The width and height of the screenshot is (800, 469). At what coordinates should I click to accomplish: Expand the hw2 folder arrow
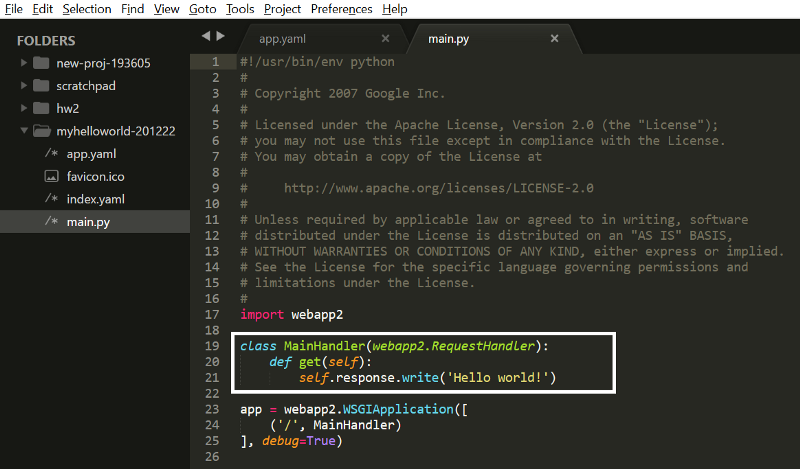pyautogui.click(x=23, y=108)
